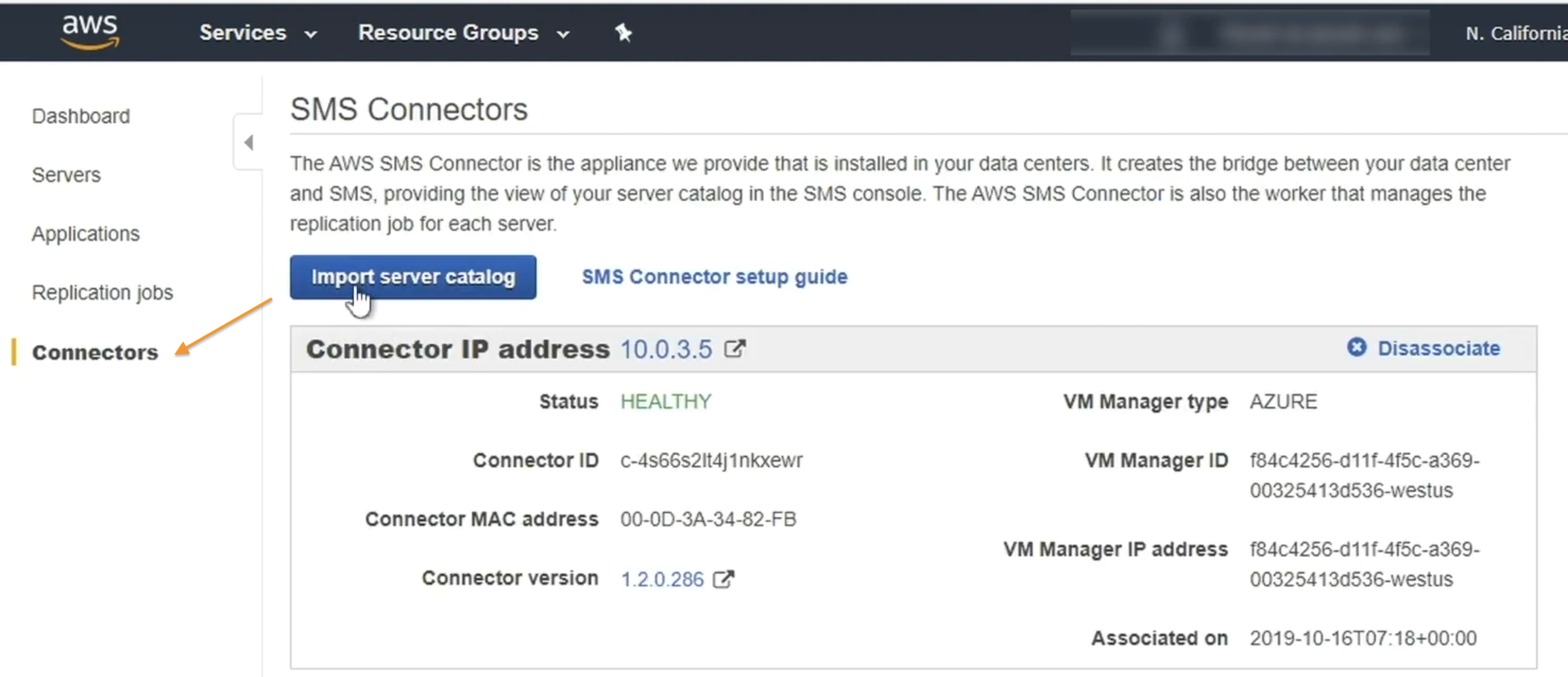
Task: Click the AWS logo home icon
Action: tap(90, 32)
